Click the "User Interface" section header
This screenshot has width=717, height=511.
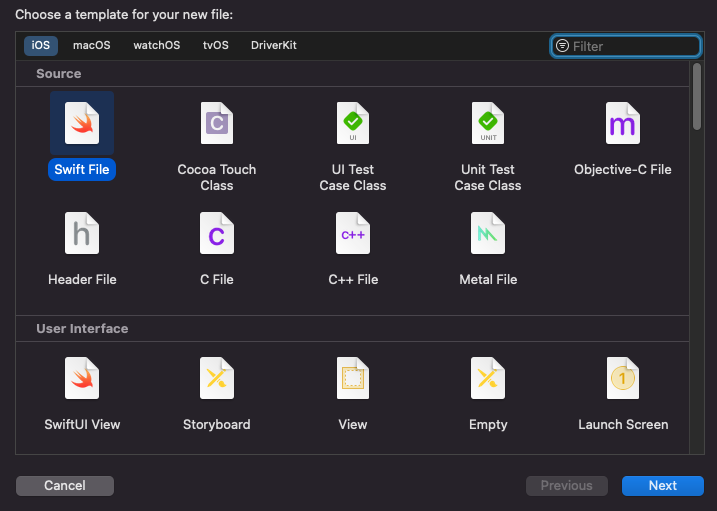pyautogui.click(x=82, y=329)
